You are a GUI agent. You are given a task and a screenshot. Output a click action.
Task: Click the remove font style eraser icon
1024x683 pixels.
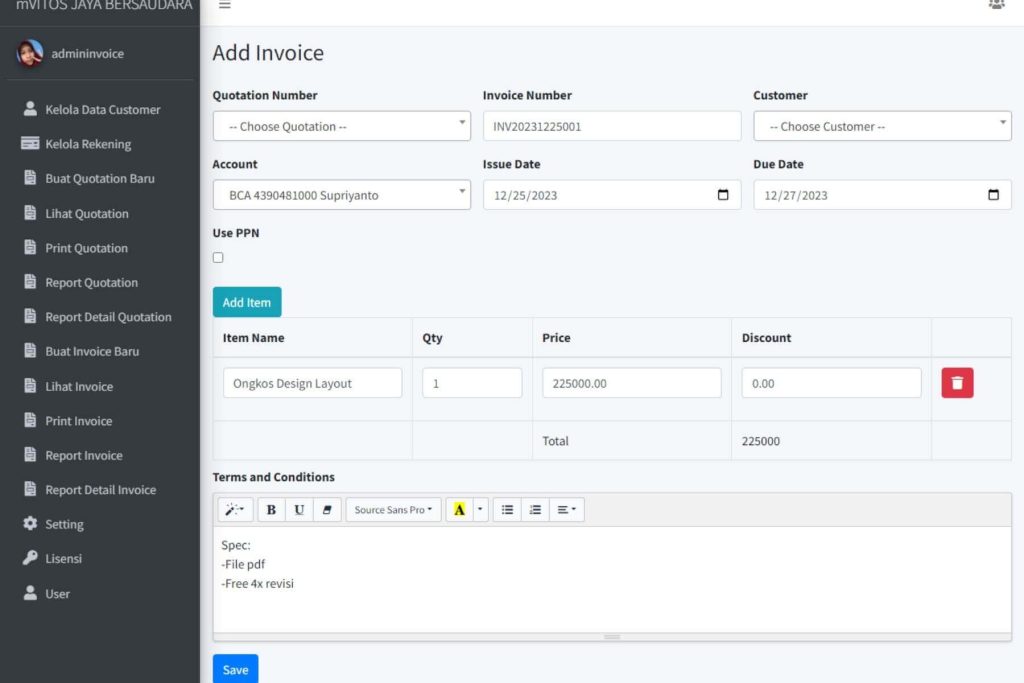click(x=327, y=509)
